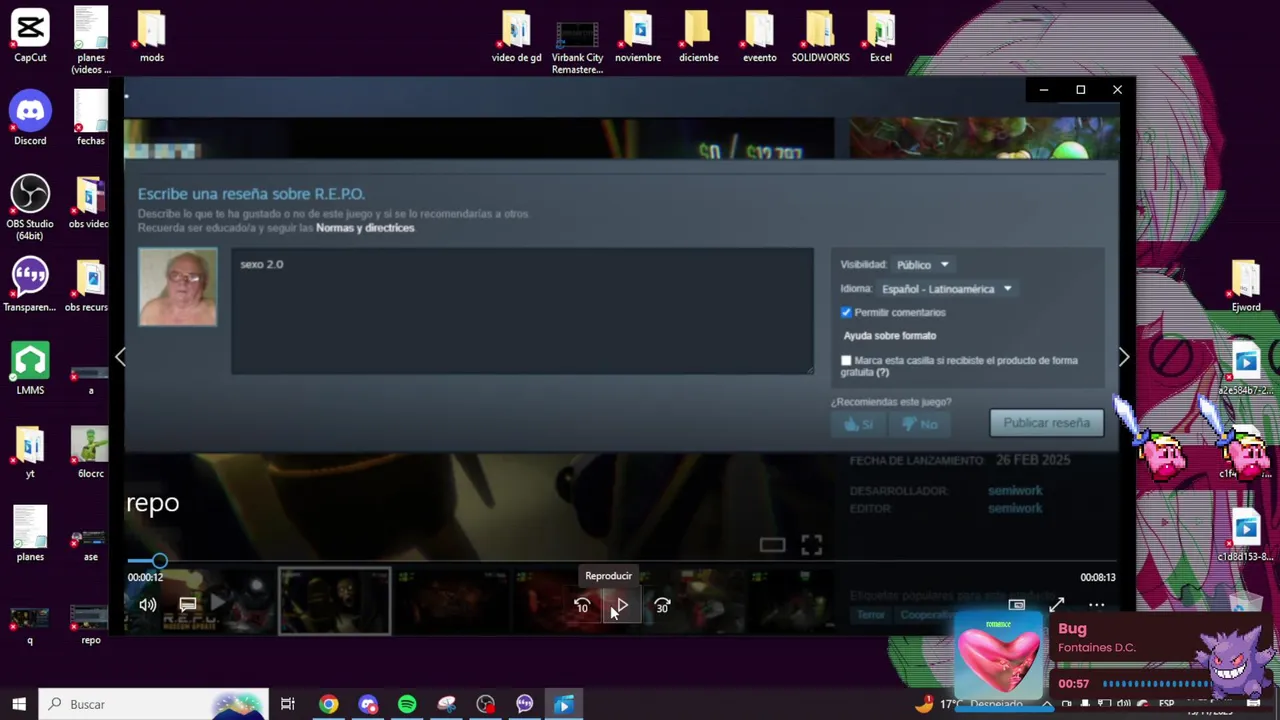1280x720 pixels.
Task: Open the Ejword folder on desktop
Action: coord(1246,286)
